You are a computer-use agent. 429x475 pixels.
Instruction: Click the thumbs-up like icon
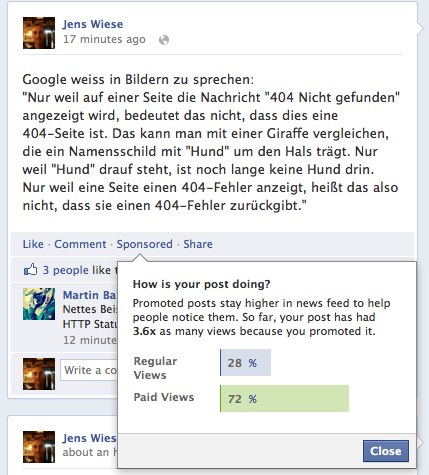click(30, 269)
